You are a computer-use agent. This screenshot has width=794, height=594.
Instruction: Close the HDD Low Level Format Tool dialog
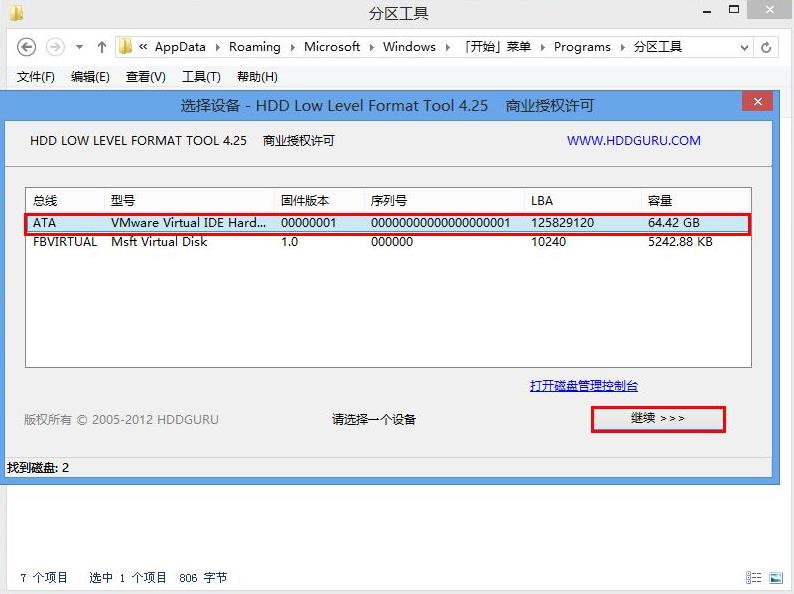757,102
